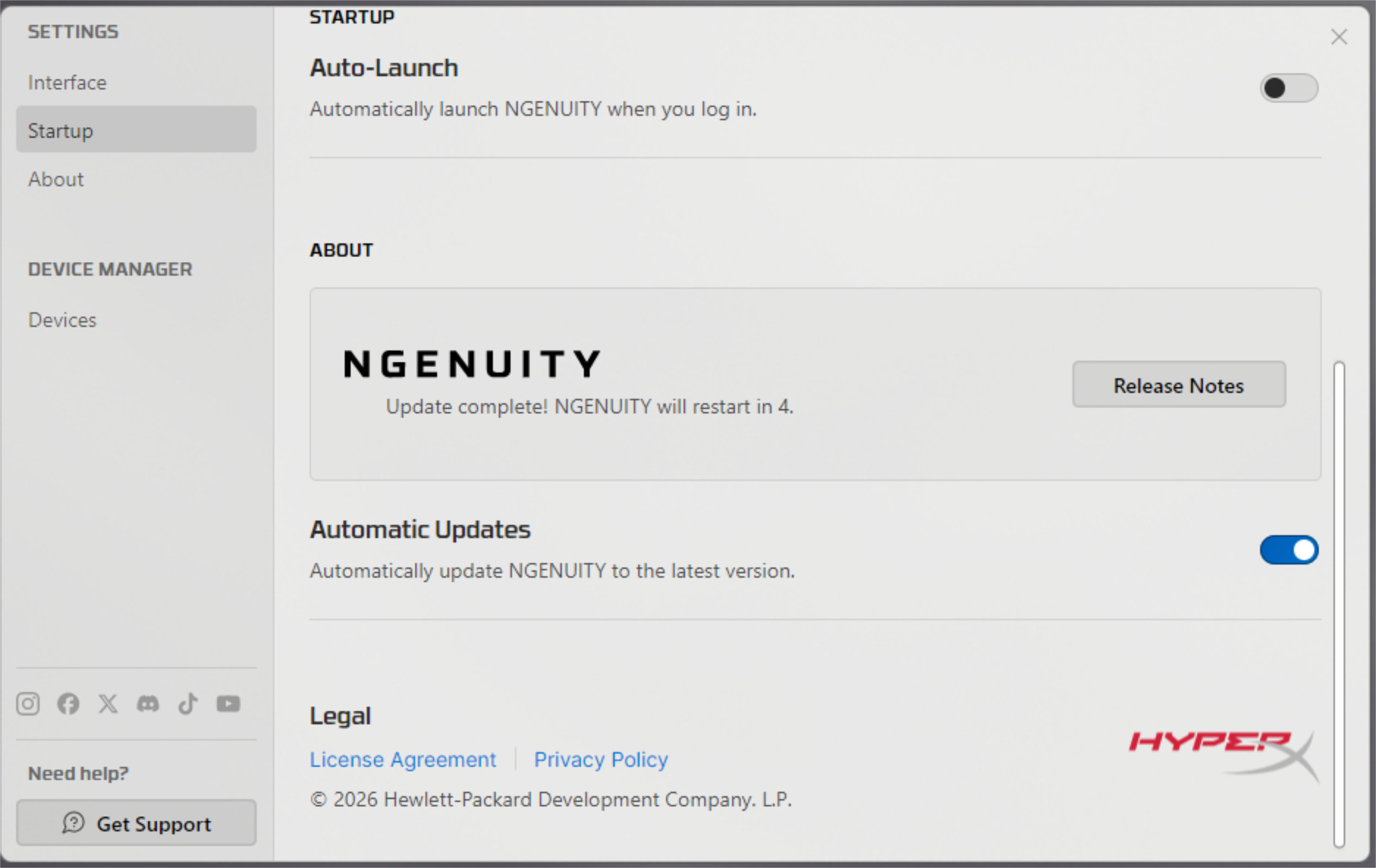Open the License Agreement link
1376x868 pixels.
tap(403, 760)
